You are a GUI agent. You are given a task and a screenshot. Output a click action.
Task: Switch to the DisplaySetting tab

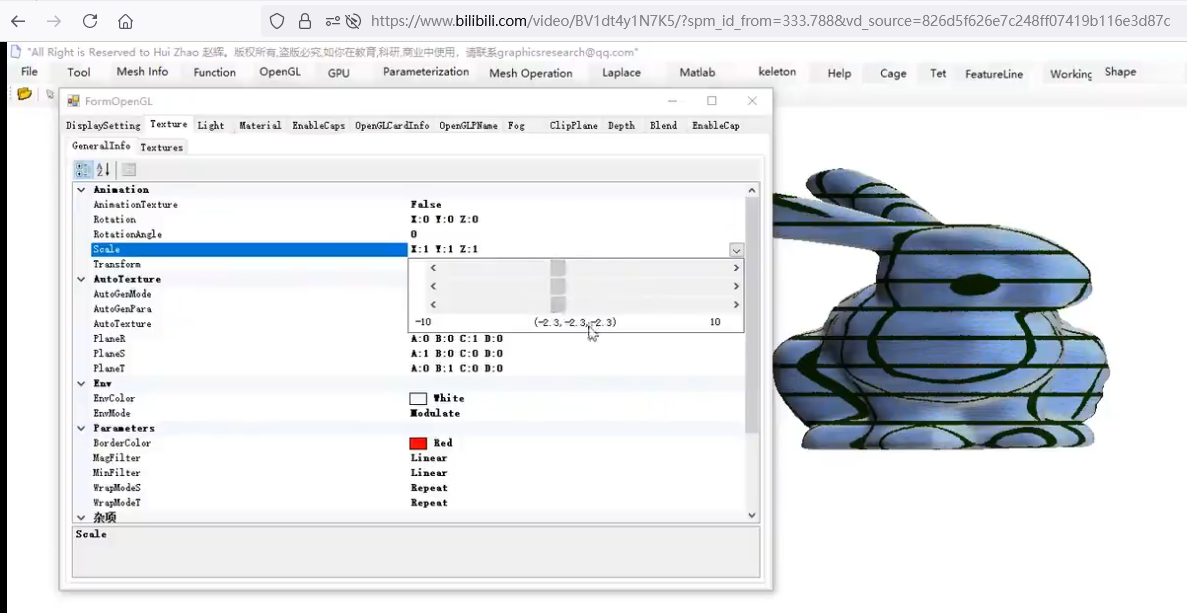point(103,126)
